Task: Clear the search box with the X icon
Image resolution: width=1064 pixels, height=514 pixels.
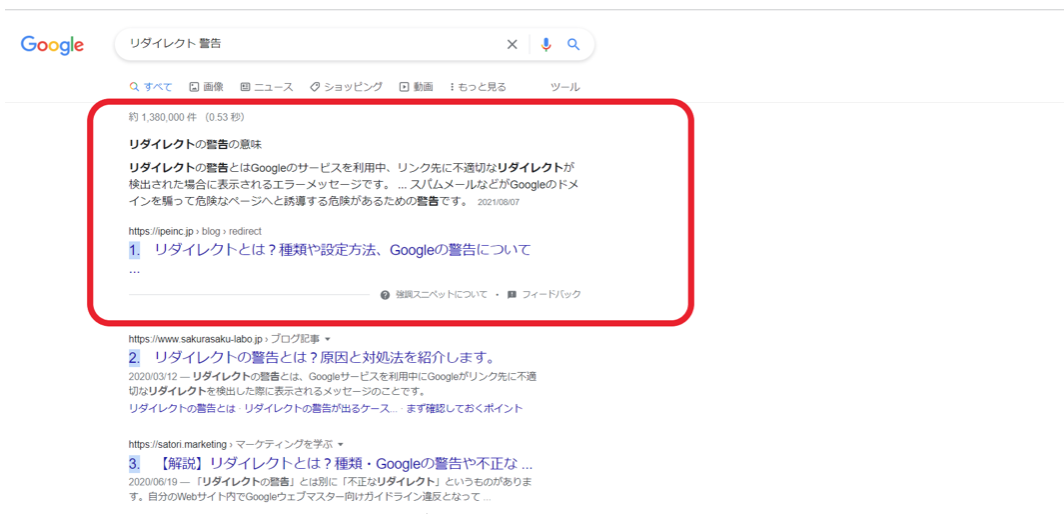Action: [512, 44]
